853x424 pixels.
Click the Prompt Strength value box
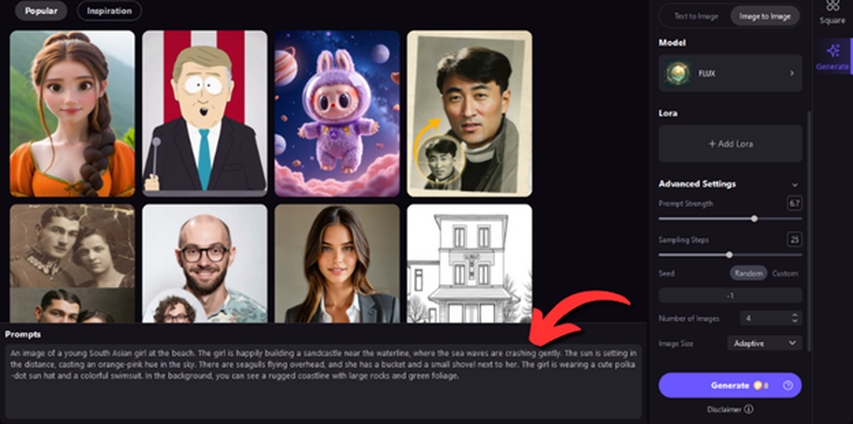tap(794, 204)
